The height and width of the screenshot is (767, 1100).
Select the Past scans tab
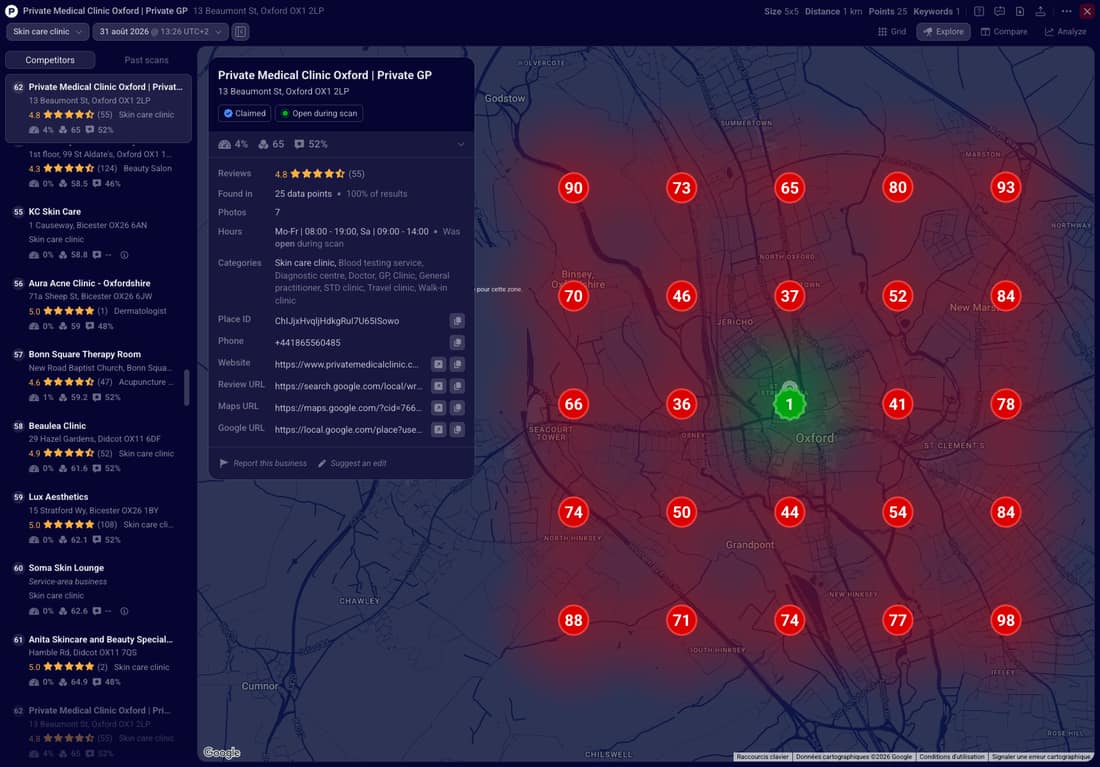147,60
